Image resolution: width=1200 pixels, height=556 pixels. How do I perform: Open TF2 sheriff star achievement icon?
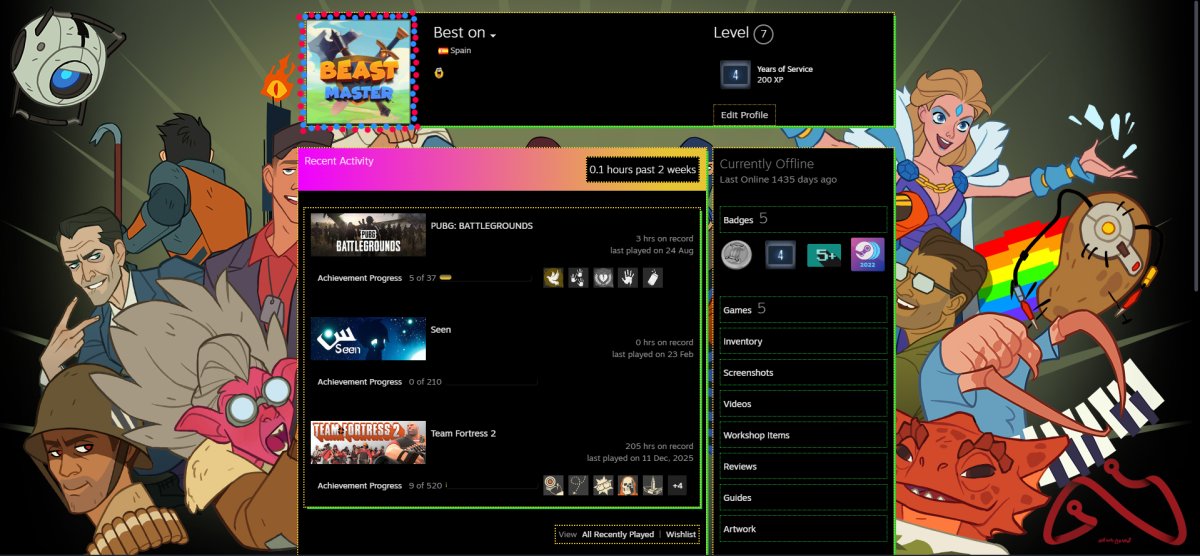603,486
